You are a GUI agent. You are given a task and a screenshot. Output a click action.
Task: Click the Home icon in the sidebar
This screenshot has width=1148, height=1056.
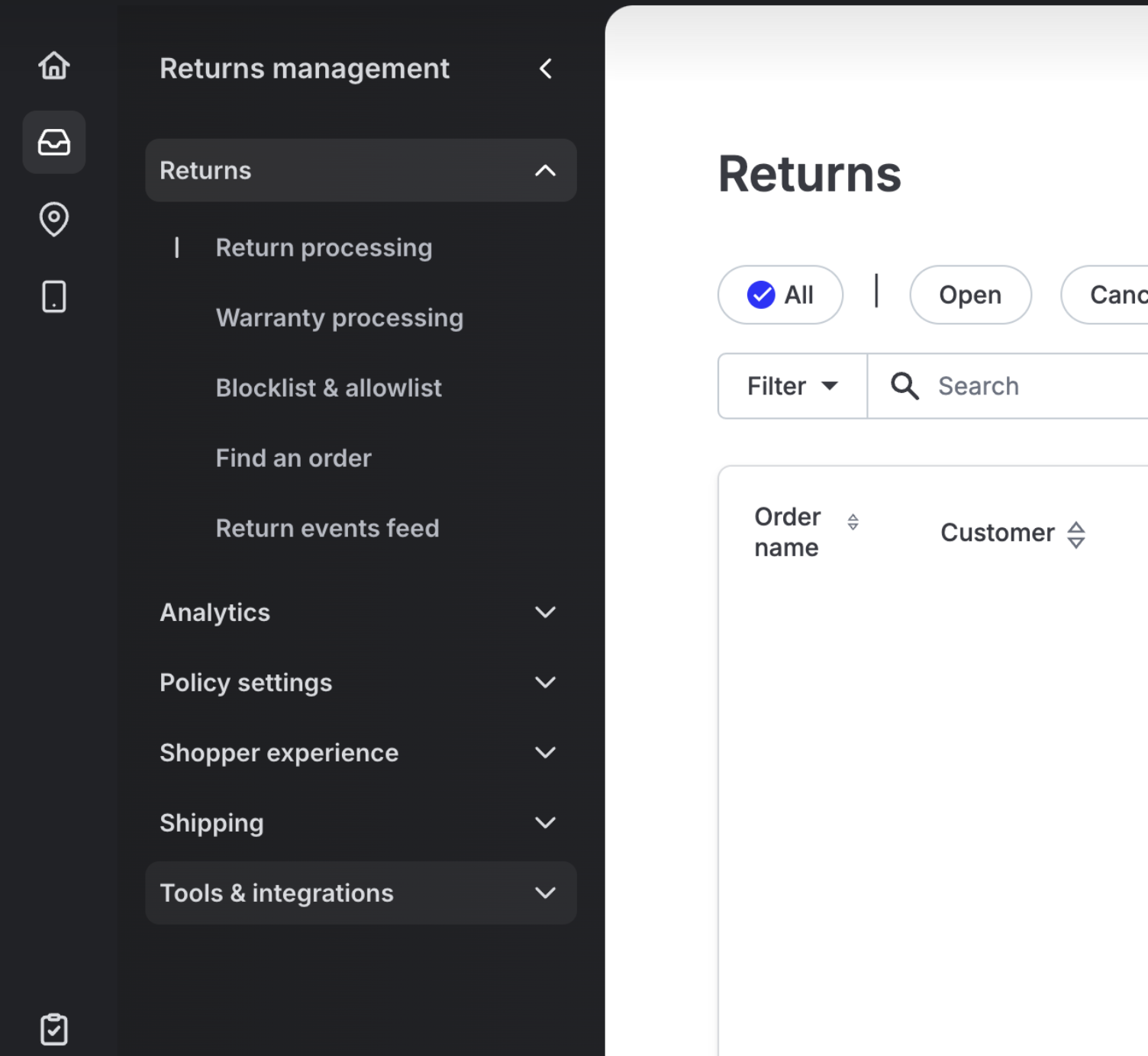[53, 66]
